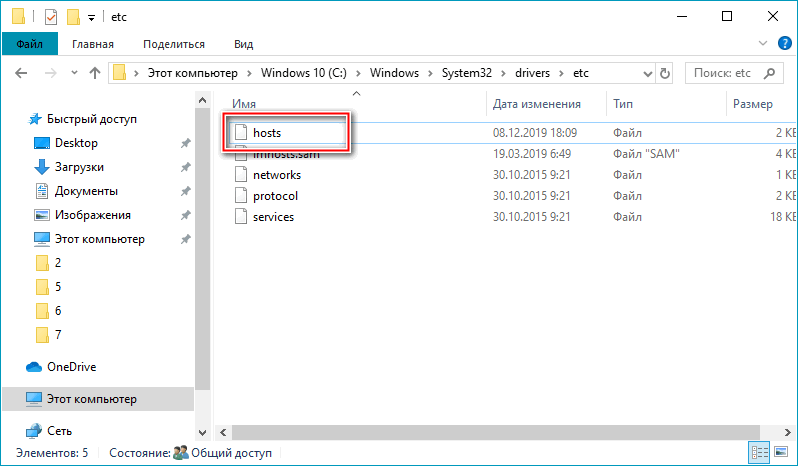Sort by Дата изменения column header

click(x=536, y=104)
